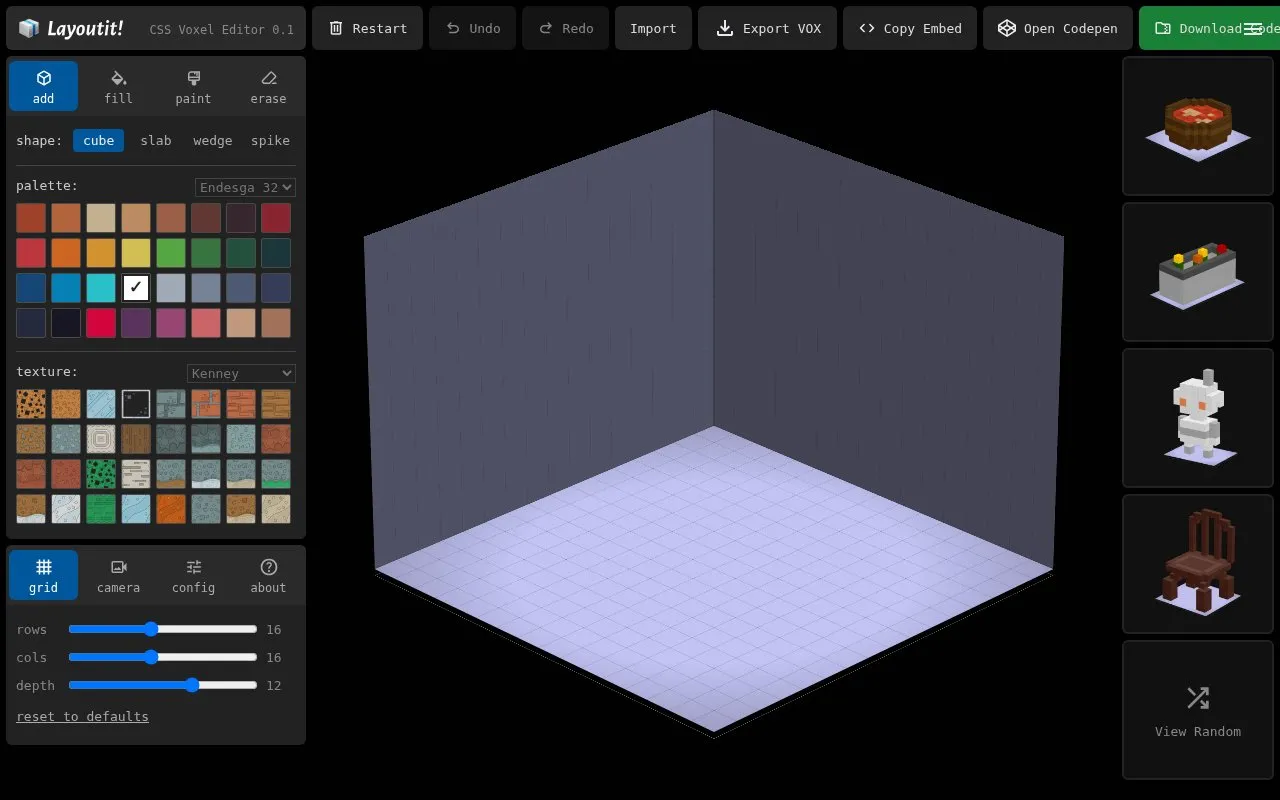Viewport: 1280px width, 800px height.
Task: Open the camera settings tab
Action: [118, 575]
